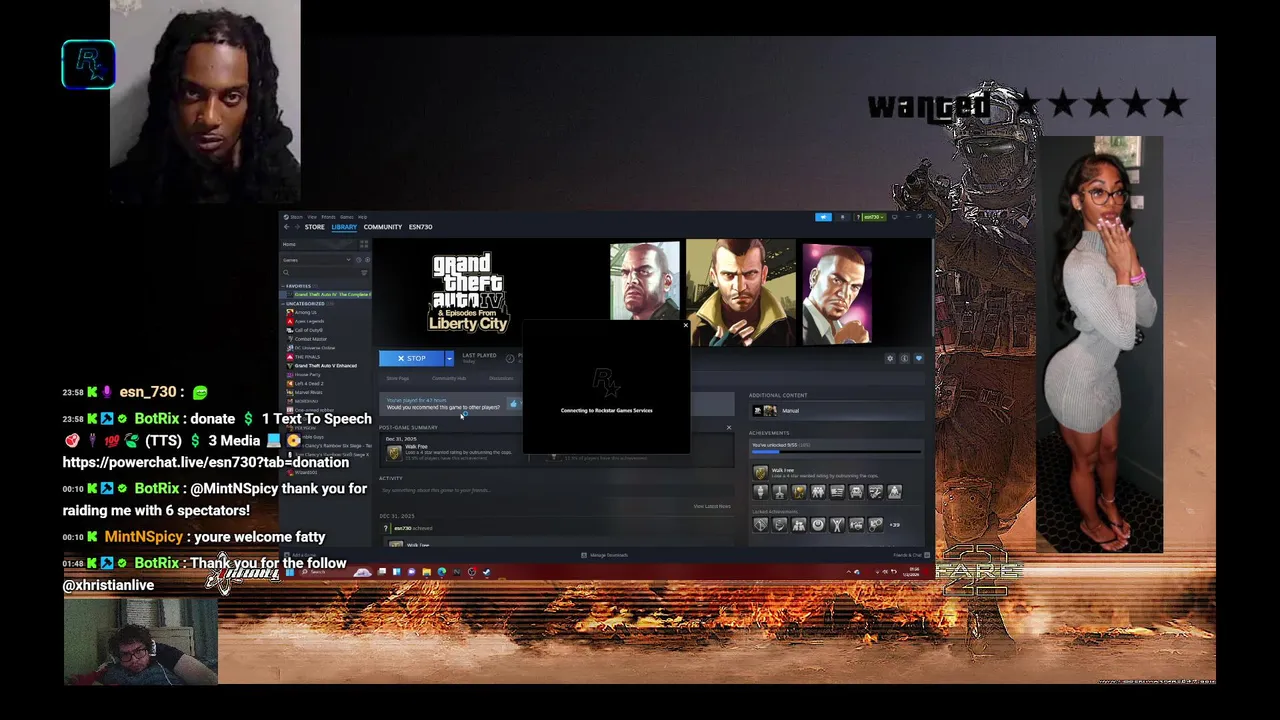Select DC Universe Online in library list
The width and height of the screenshot is (1280, 720).
pos(315,348)
